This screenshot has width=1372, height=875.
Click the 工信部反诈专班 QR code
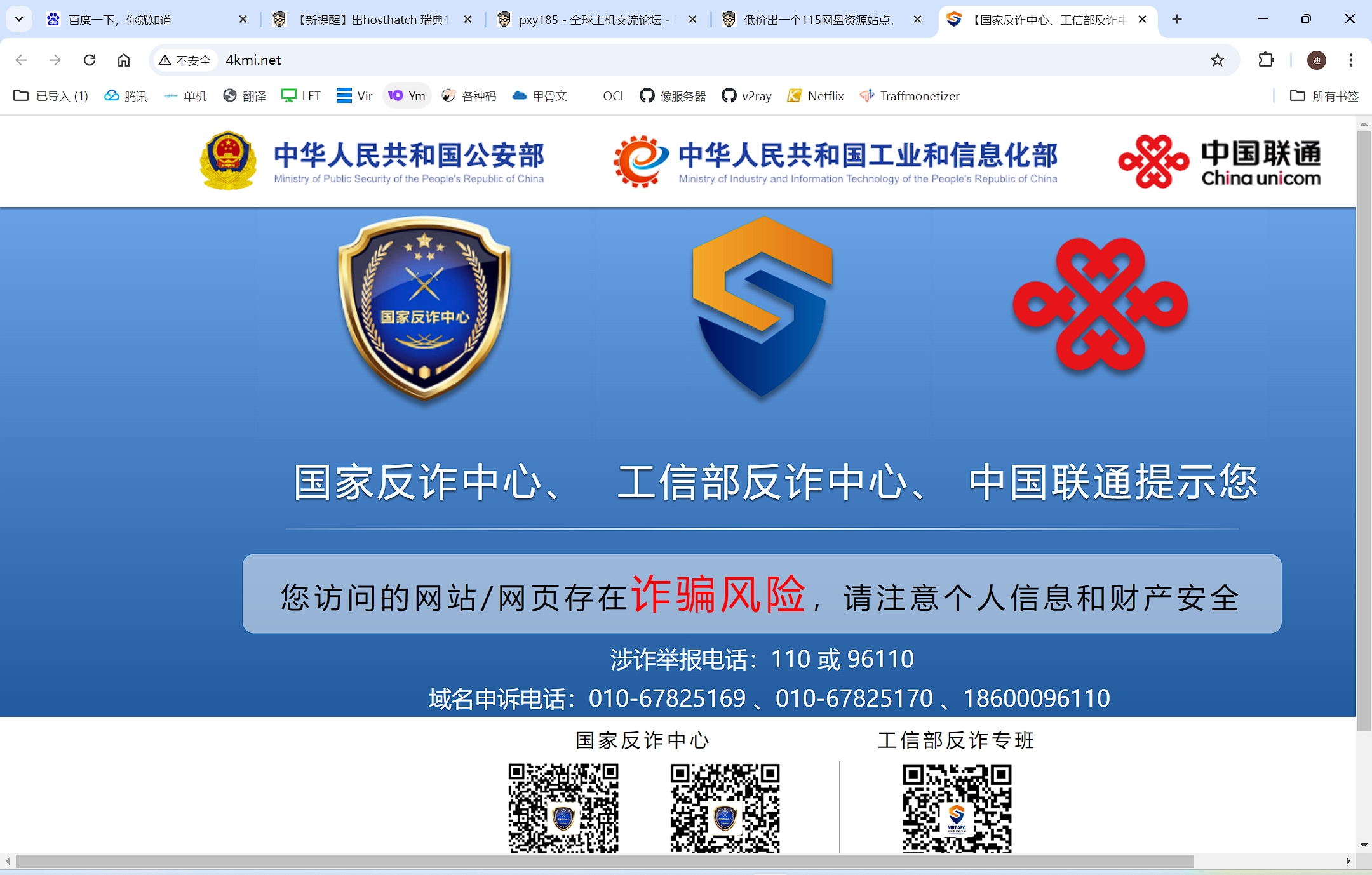(x=957, y=808)
